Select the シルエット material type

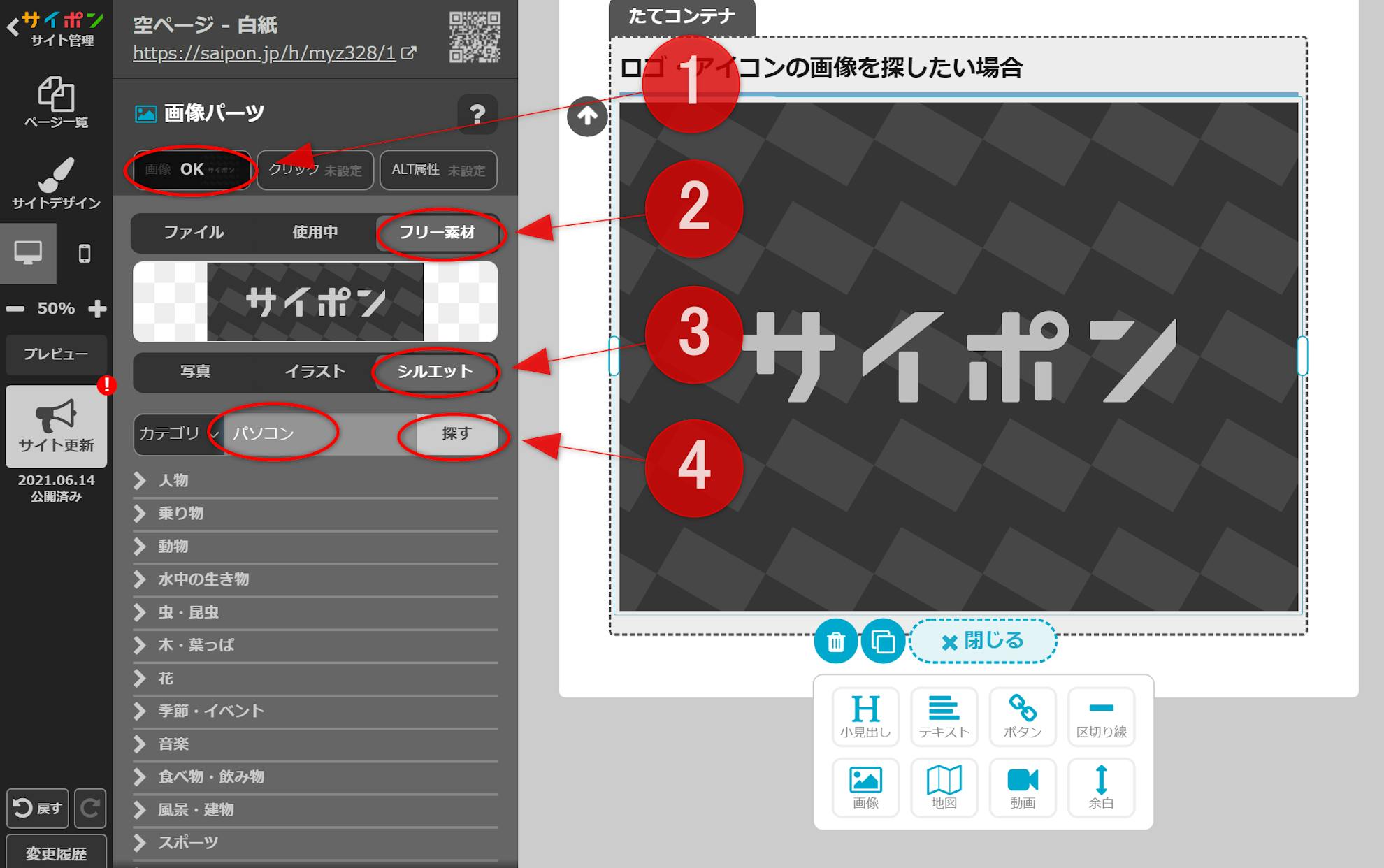coord(435,371)
